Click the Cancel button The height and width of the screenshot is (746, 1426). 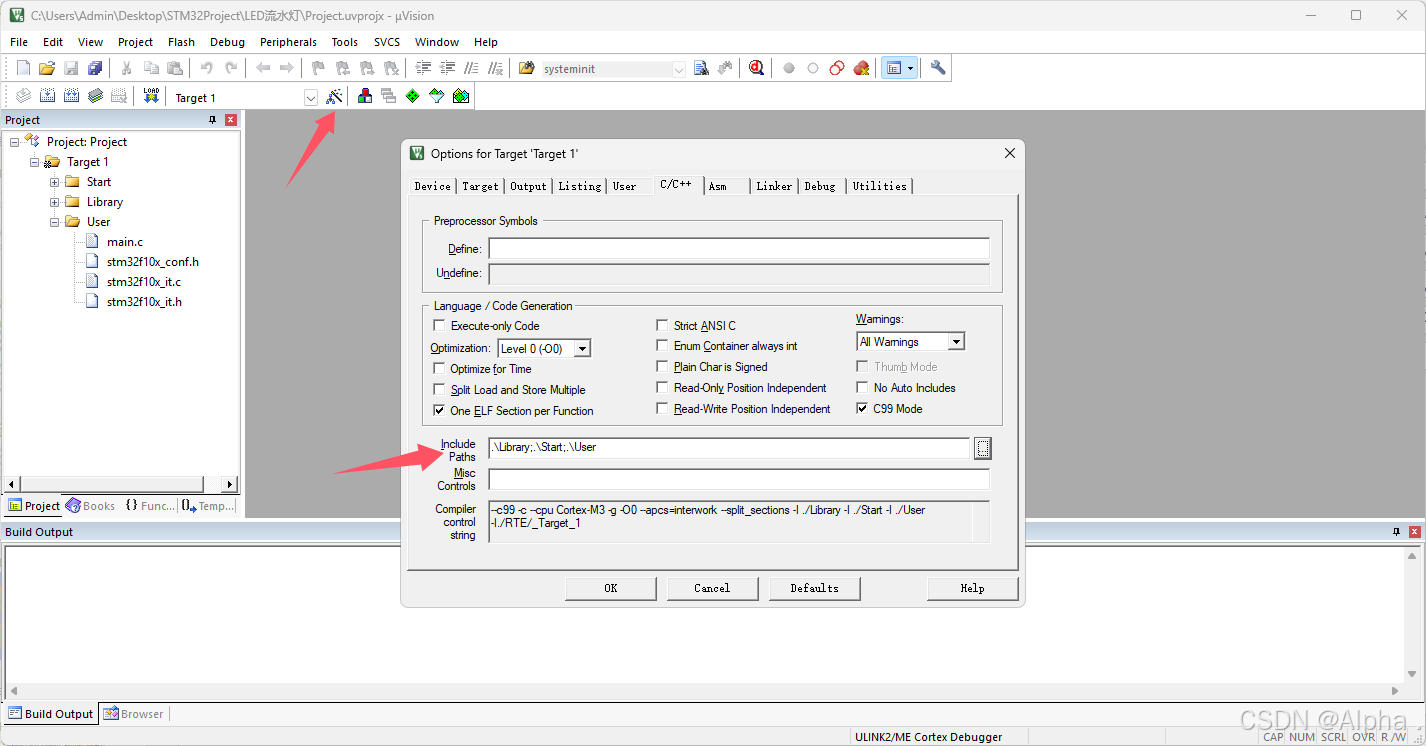pos(712,588)
